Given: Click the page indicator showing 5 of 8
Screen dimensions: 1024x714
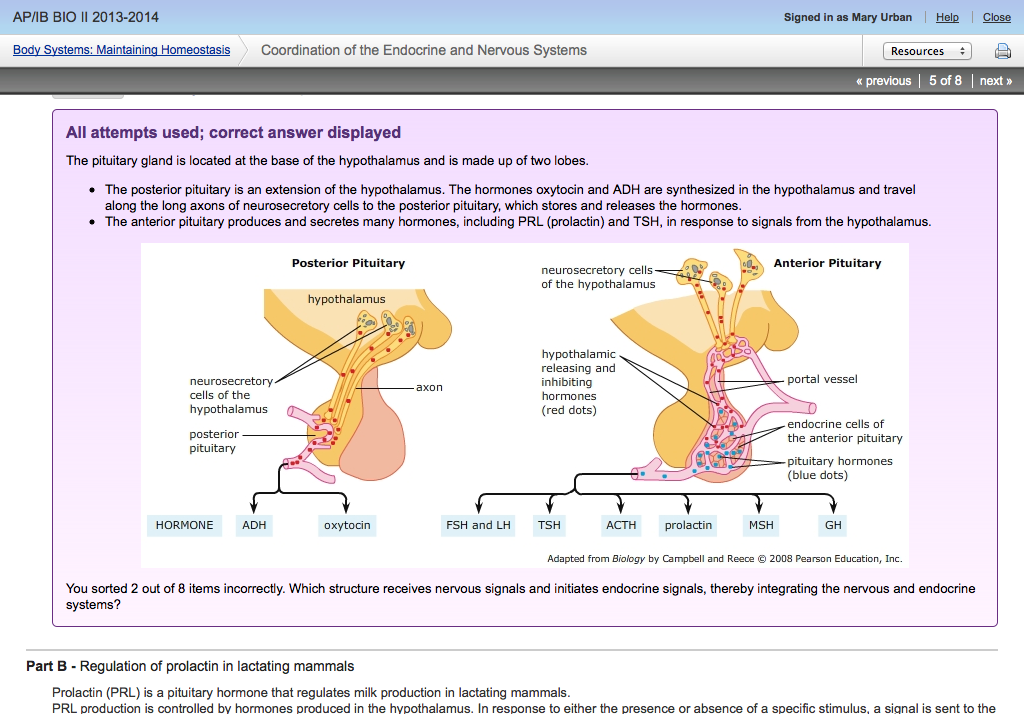Looking at the screenshot, I should click(x=945, y=80).
